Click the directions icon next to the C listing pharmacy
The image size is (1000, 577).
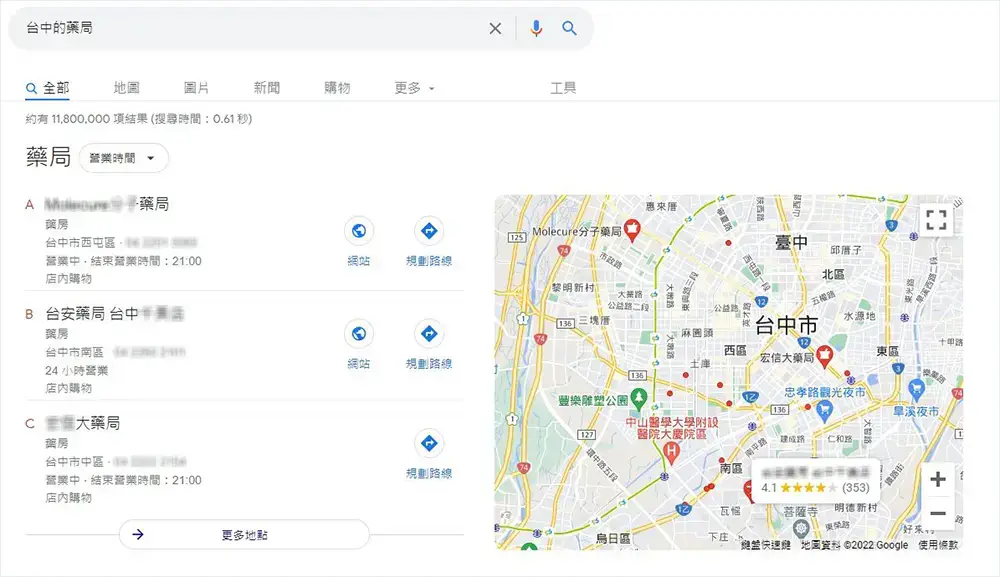point(428,443)
